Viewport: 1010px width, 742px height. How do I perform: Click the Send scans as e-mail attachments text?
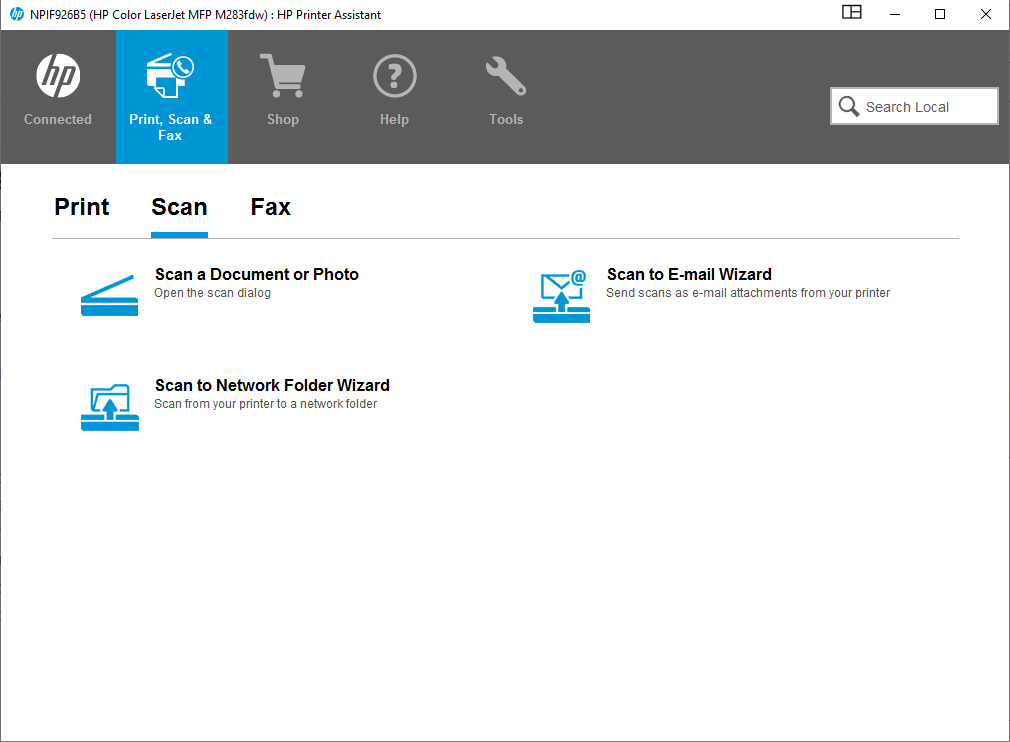(x=747, y=293)
